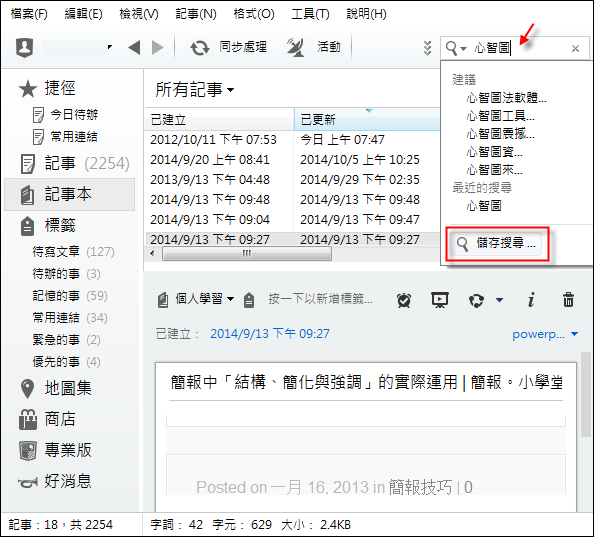The image size is (594, 537).
Task: Select suggestion 心智圖法軟體...
Action: pos(506,98)
